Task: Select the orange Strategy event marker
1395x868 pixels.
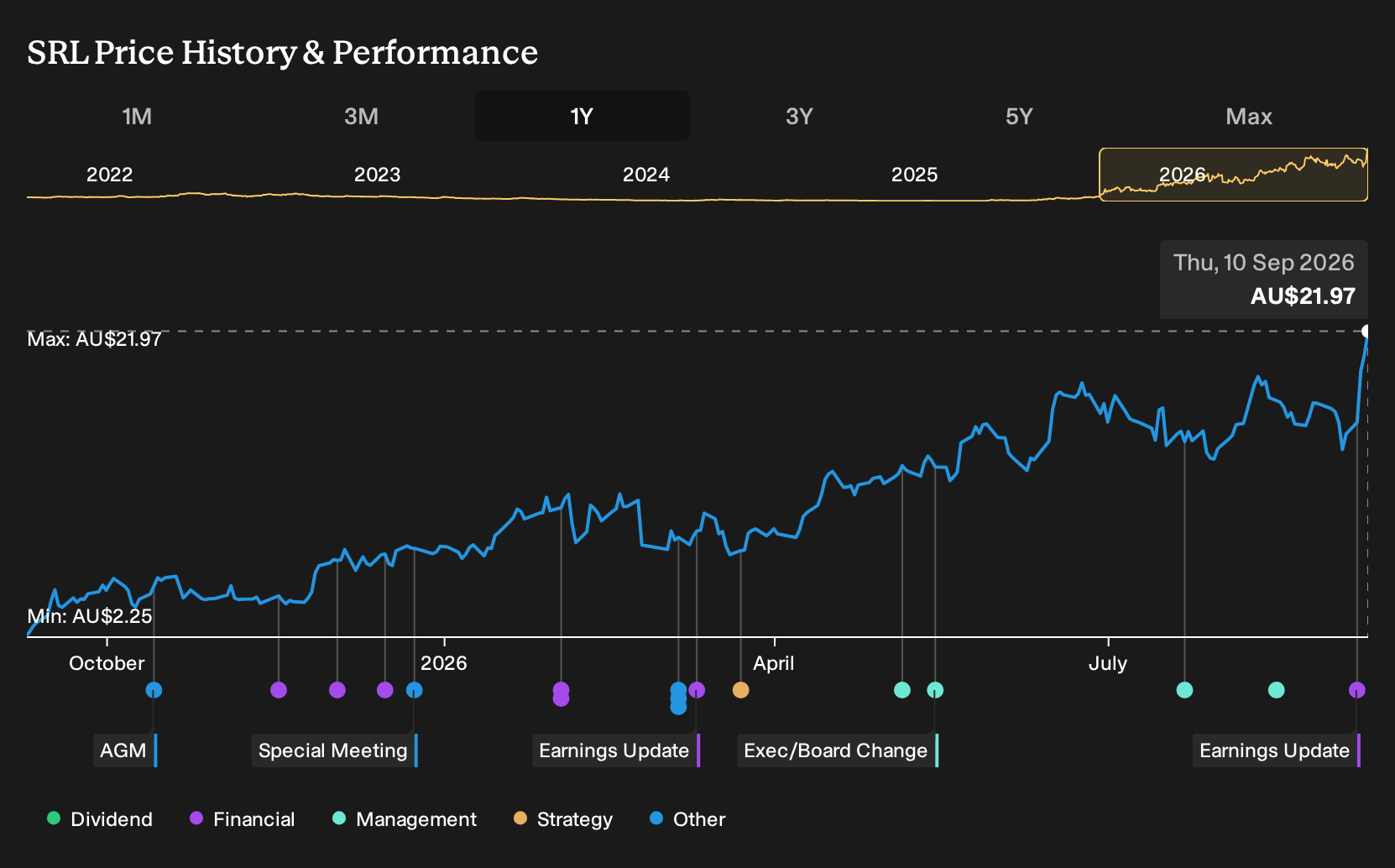Action: pyautogui.click(x=740, y=690)
